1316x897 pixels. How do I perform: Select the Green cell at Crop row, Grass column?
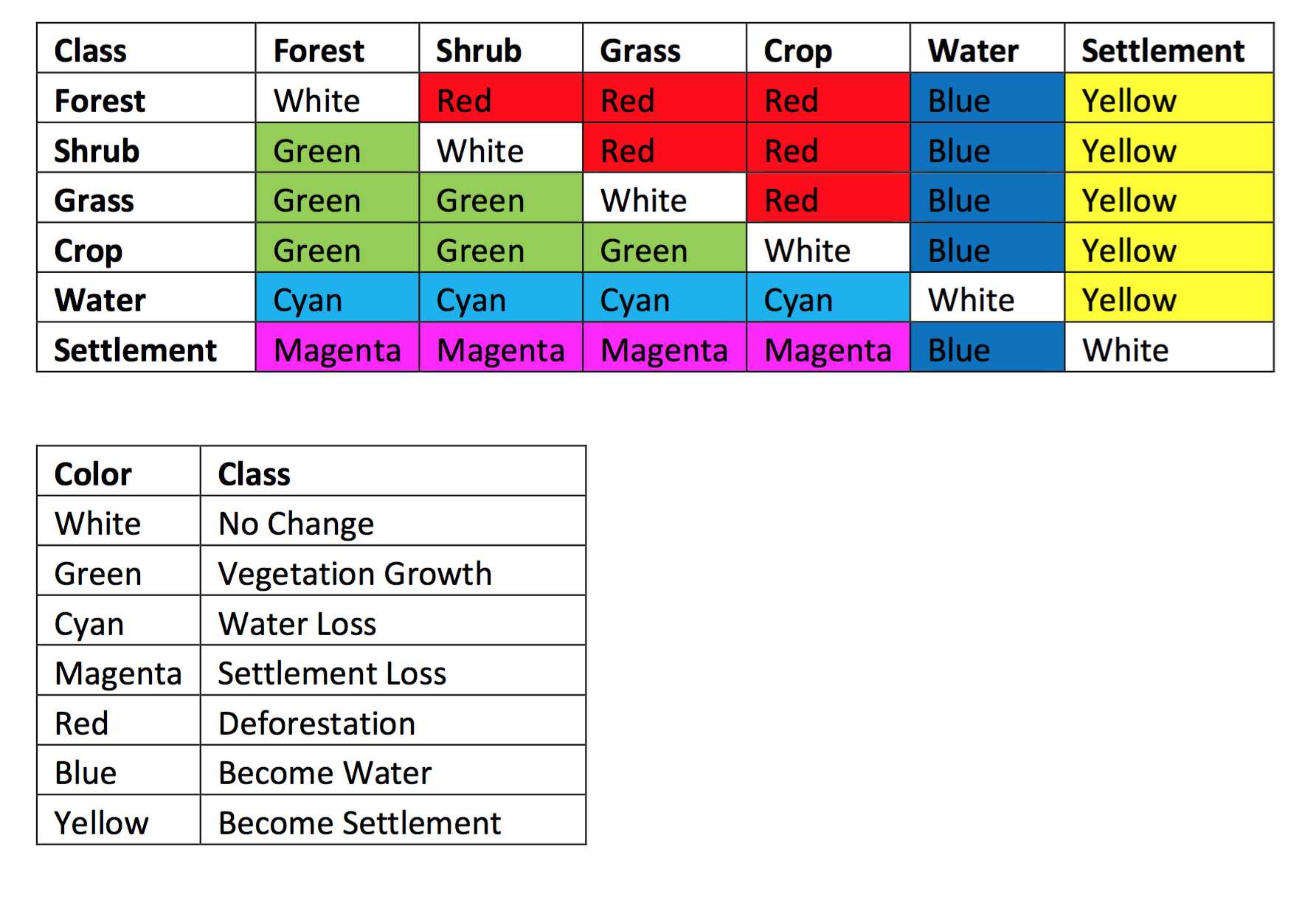click(x=665, y=248)
